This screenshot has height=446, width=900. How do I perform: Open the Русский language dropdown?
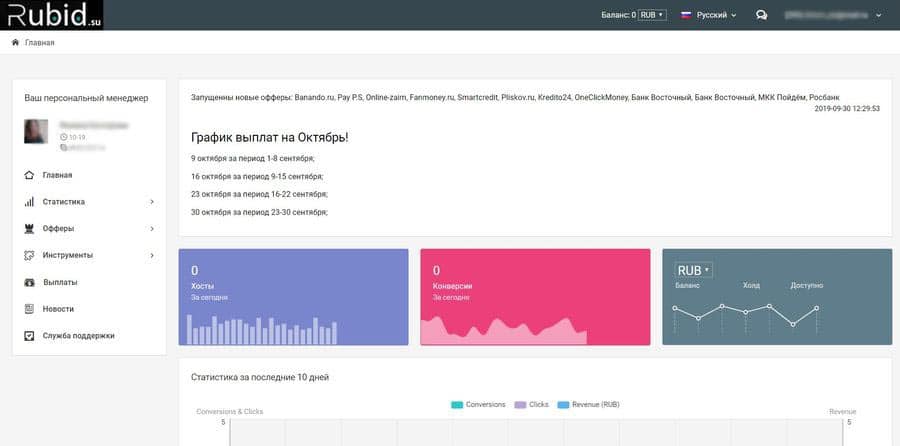[x=709, y=15]
